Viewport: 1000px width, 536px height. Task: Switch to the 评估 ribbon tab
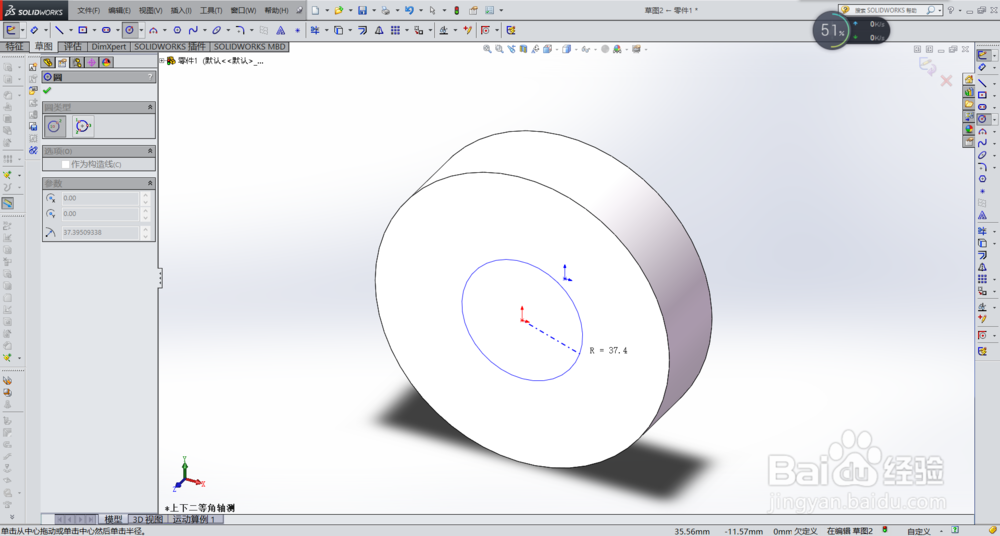tap(73, 47)
